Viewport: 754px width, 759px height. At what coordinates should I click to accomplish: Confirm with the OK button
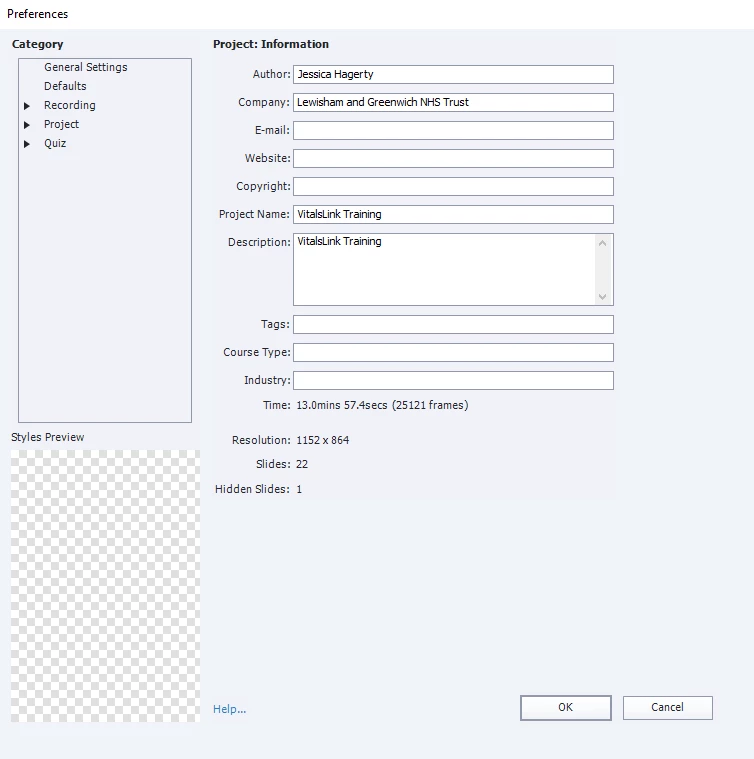tap(566, 708)
